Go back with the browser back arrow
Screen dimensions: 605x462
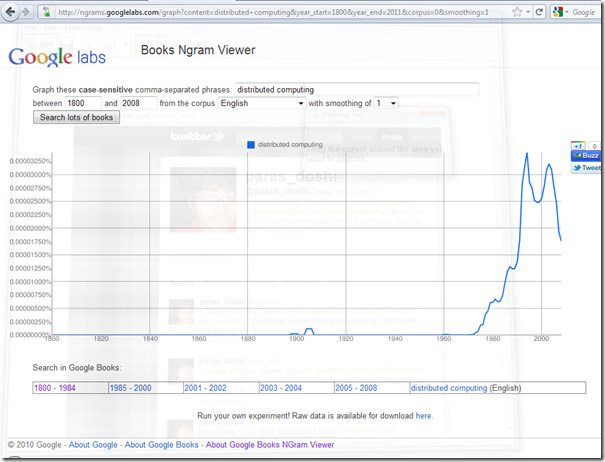tap(10, 12)
